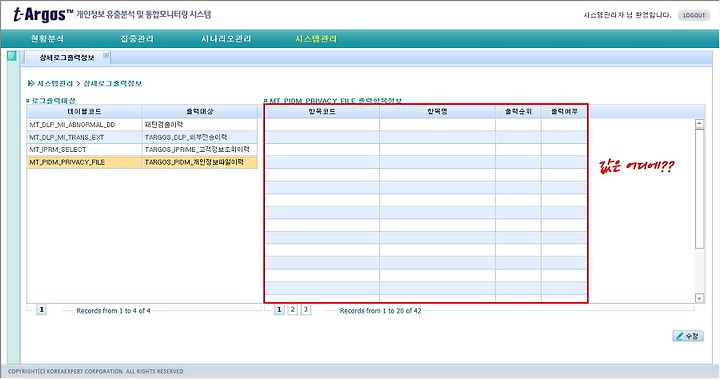Toggle the teal sidebar collapse icon
Screen dimensions: 720x379
[x=12, y=56]
